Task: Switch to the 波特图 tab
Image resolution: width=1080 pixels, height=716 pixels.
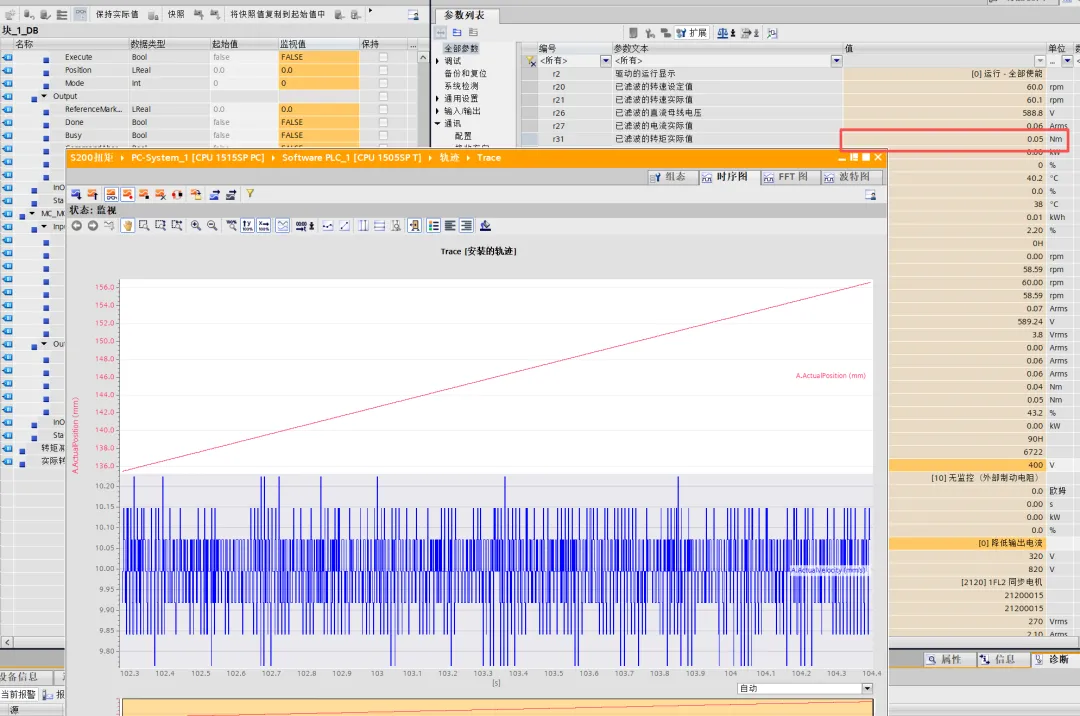Action: click(853, 177)
